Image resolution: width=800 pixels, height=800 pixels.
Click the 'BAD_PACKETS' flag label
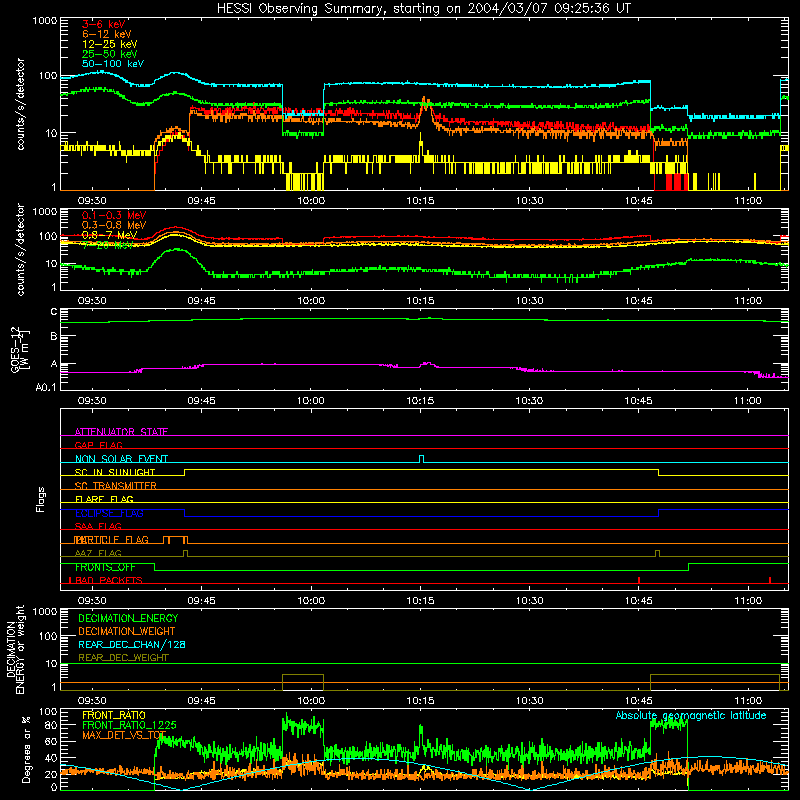(108, 580)
